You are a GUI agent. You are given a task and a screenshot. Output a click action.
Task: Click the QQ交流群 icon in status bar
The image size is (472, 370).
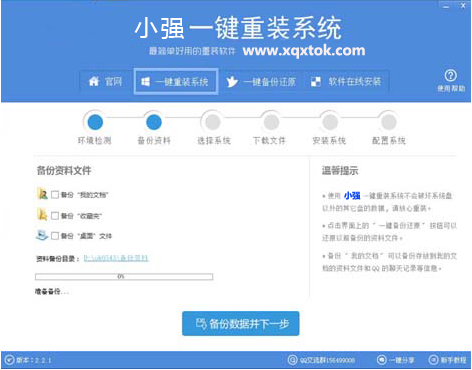tap(292, 360)
